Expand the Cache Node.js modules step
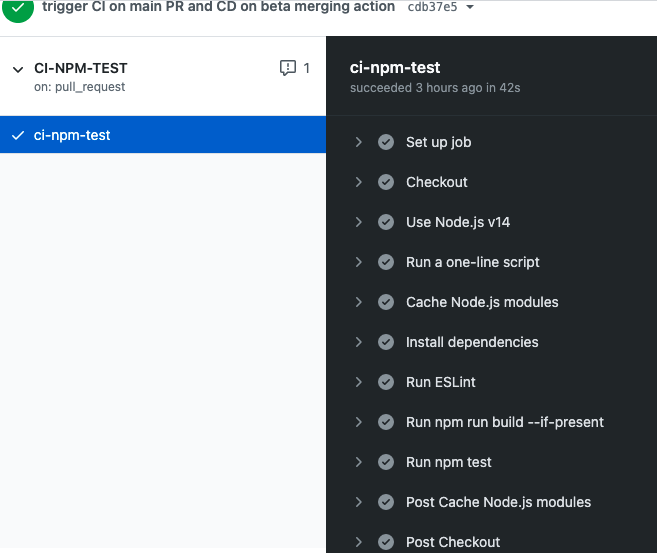657x553 pixels. pos(358,302)
